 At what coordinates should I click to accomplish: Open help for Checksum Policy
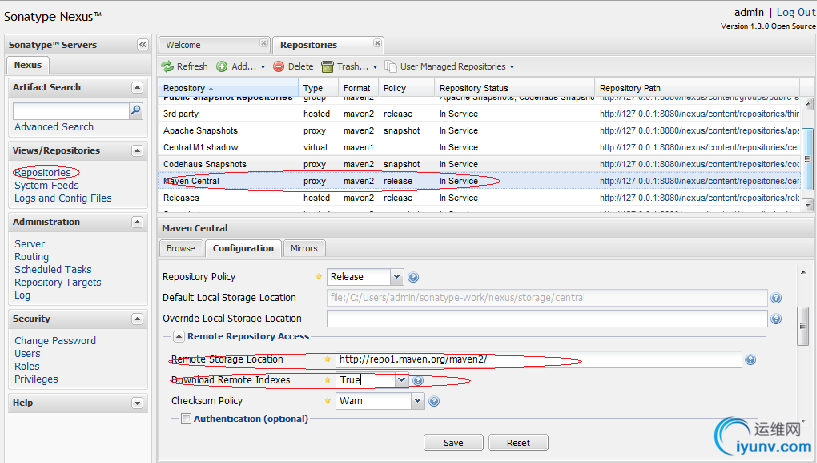[x=434, y=401]
